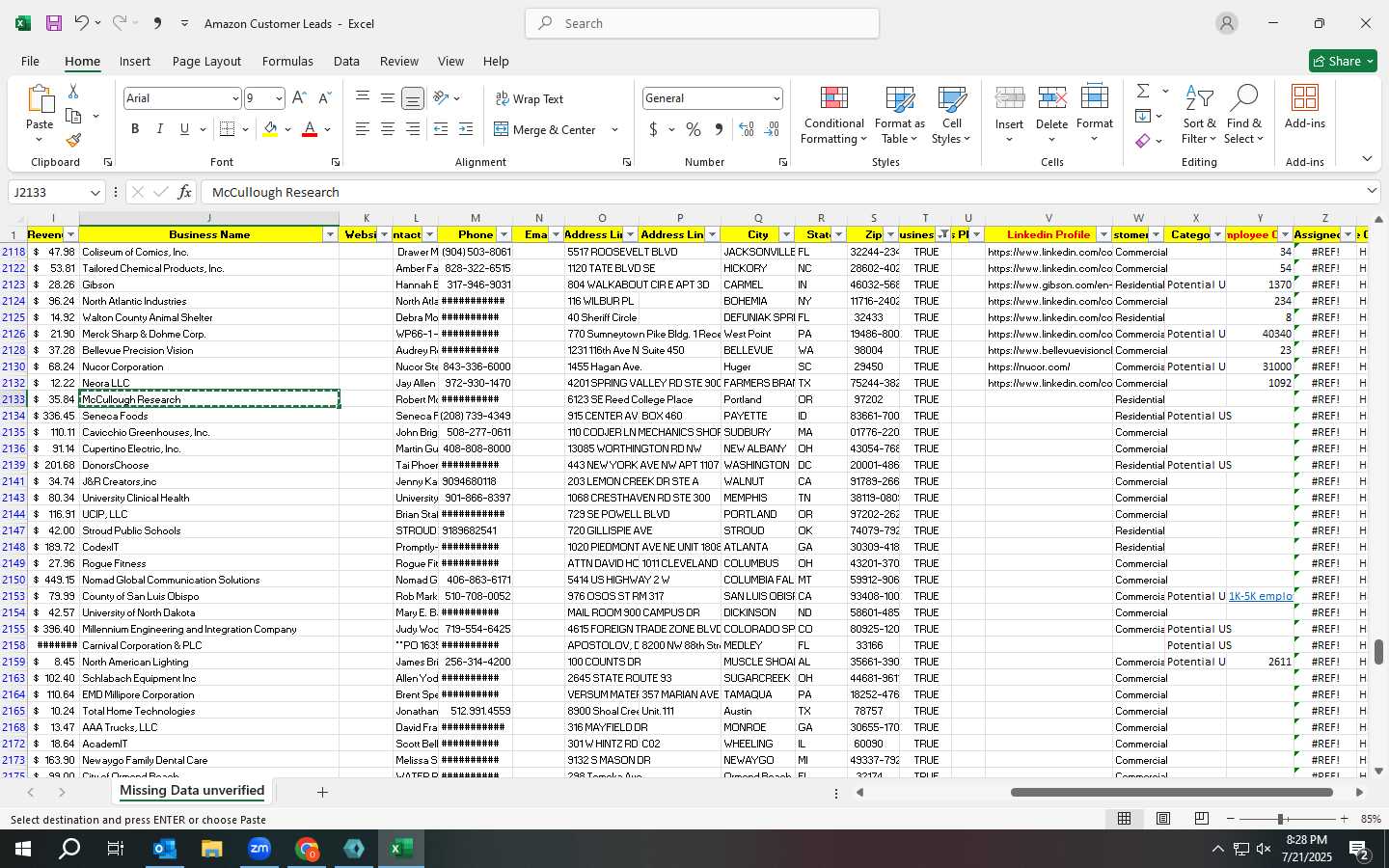Decrease indent in Alignment group

coord(441,129)
